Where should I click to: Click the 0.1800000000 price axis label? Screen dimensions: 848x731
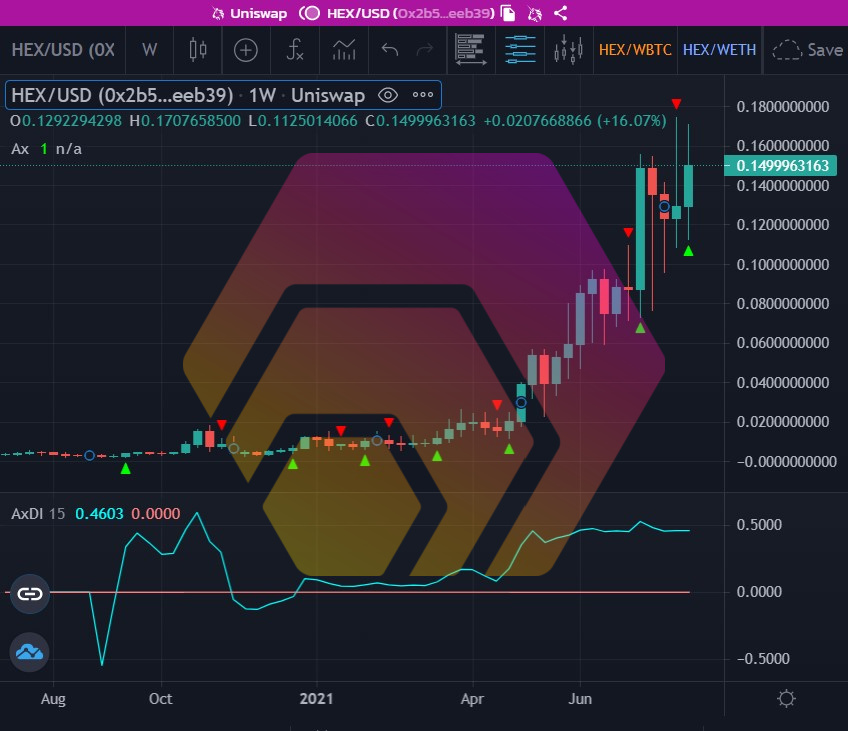783,107
